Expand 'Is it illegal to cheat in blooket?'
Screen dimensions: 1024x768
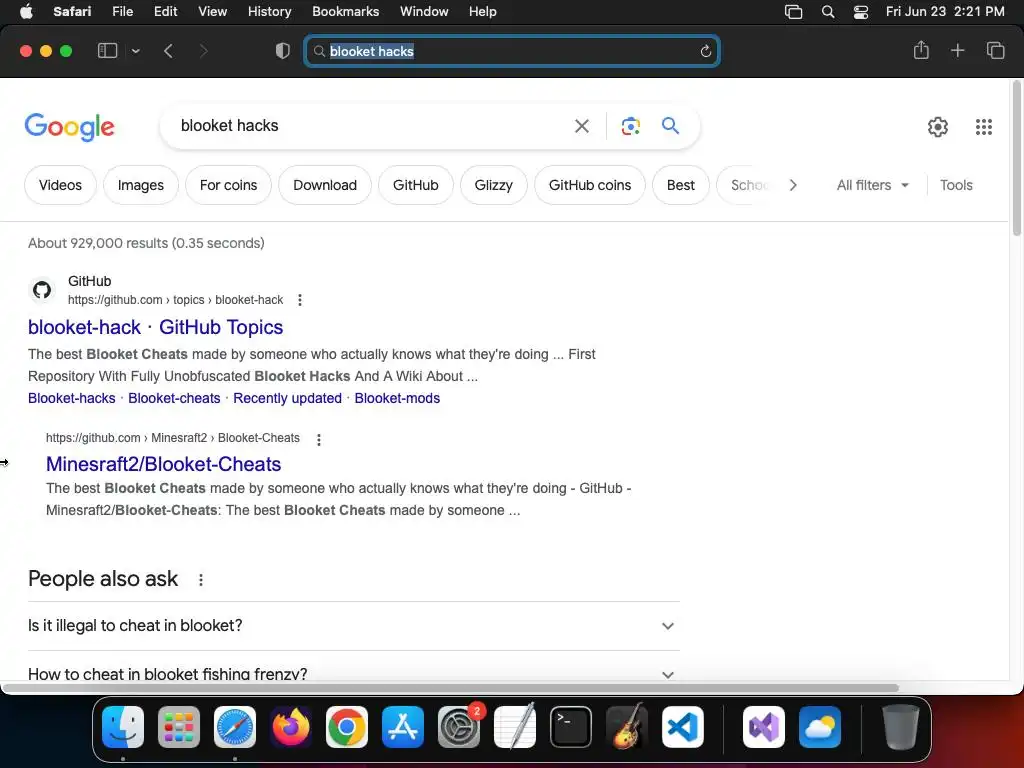pos(353,626)
